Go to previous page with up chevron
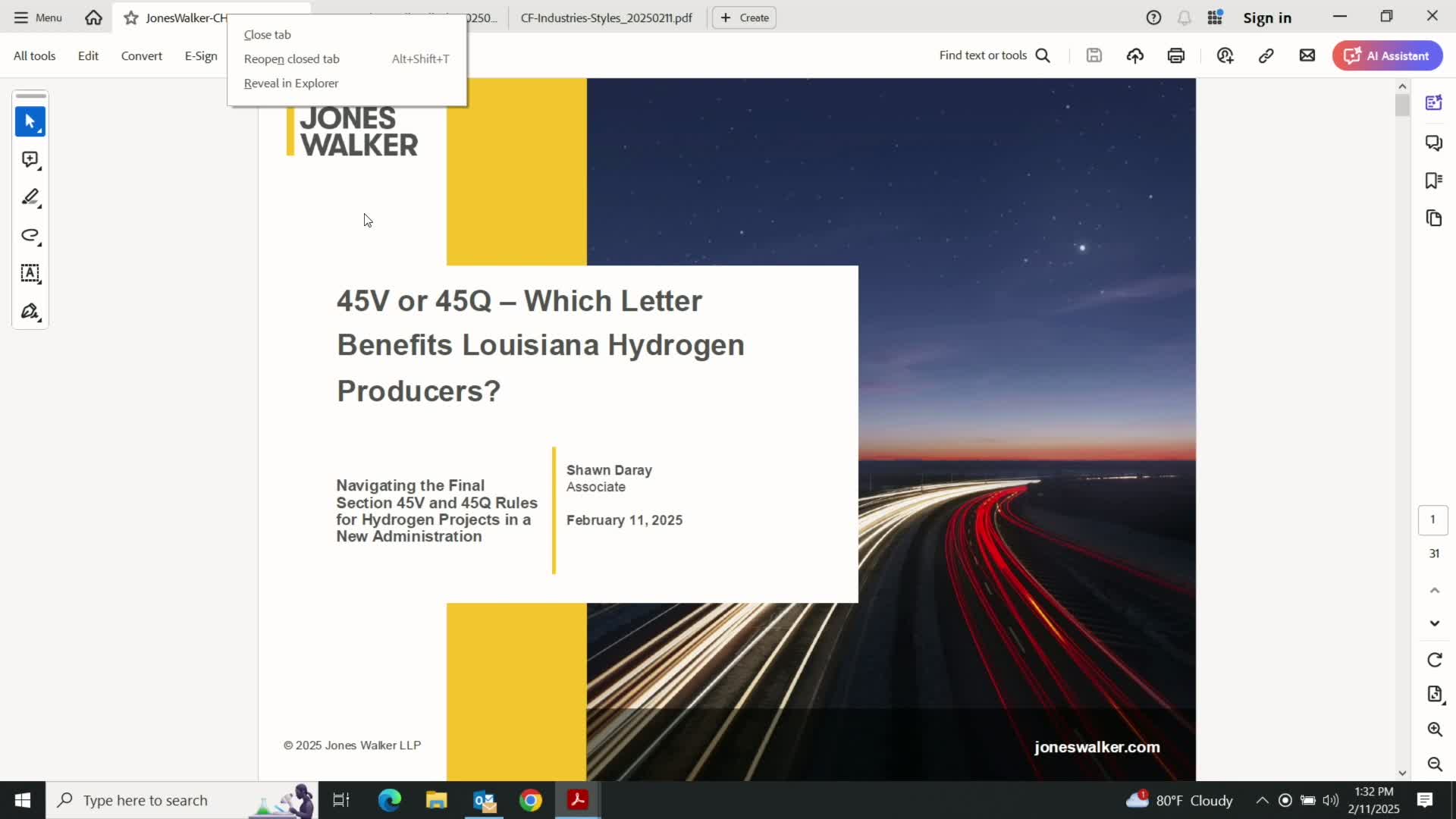 coord(1434,590)
